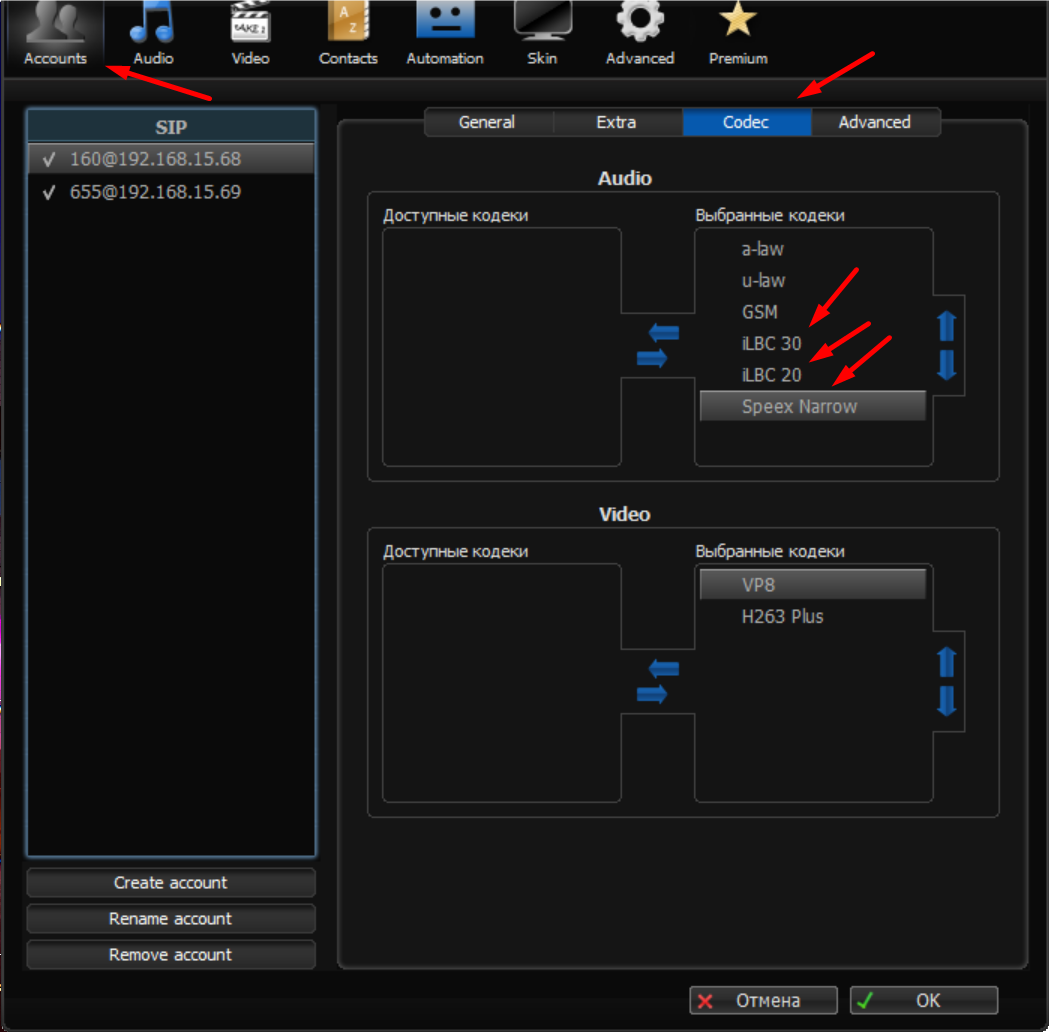Move selected video codec up
This screenshot has width=1049, height=1032.
pos(947,662)
